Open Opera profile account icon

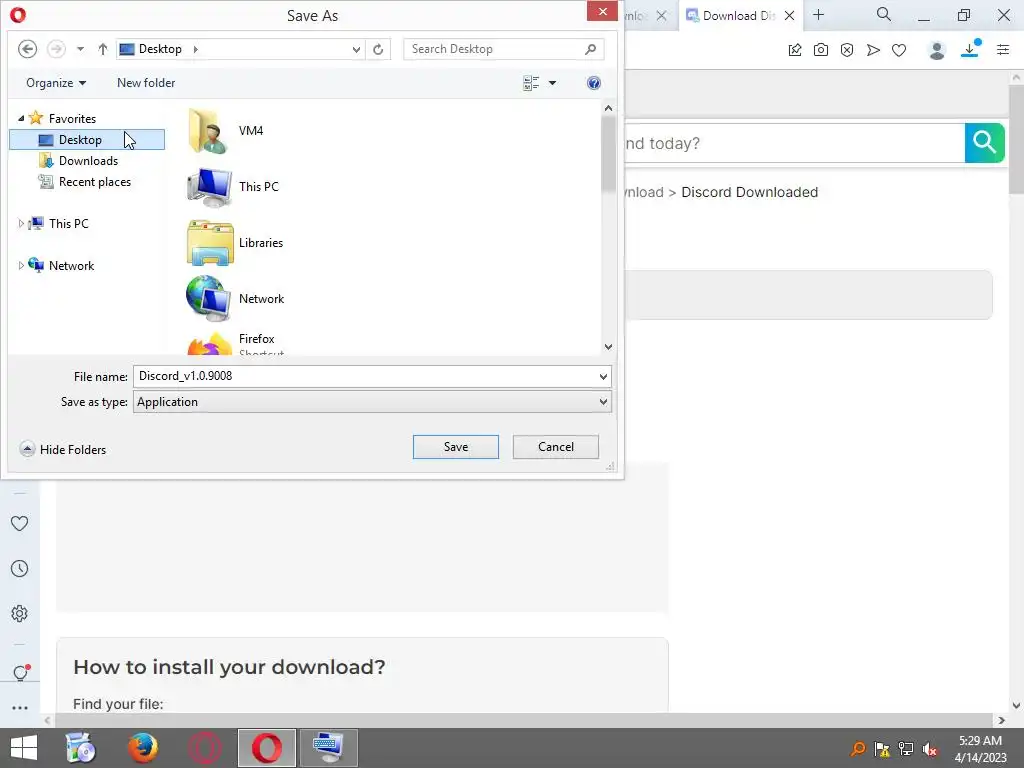pos(937,50)
